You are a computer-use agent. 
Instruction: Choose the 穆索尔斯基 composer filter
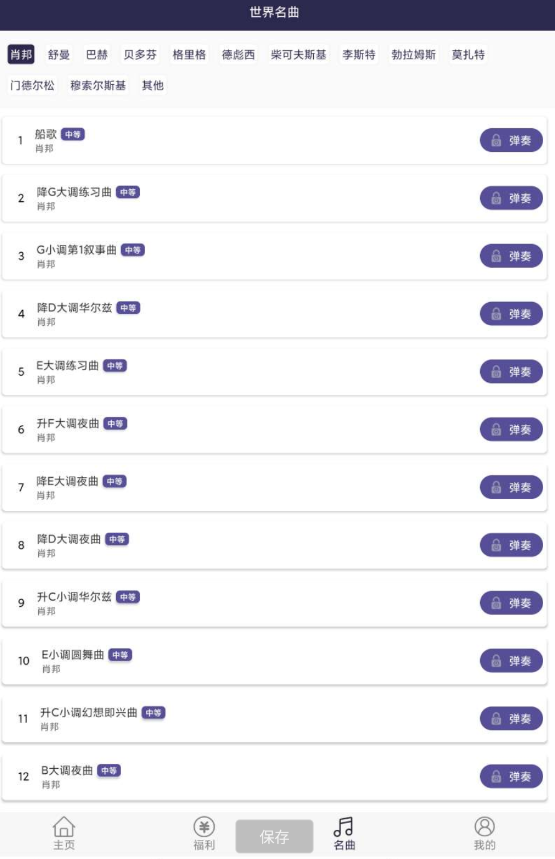(98, 85)
